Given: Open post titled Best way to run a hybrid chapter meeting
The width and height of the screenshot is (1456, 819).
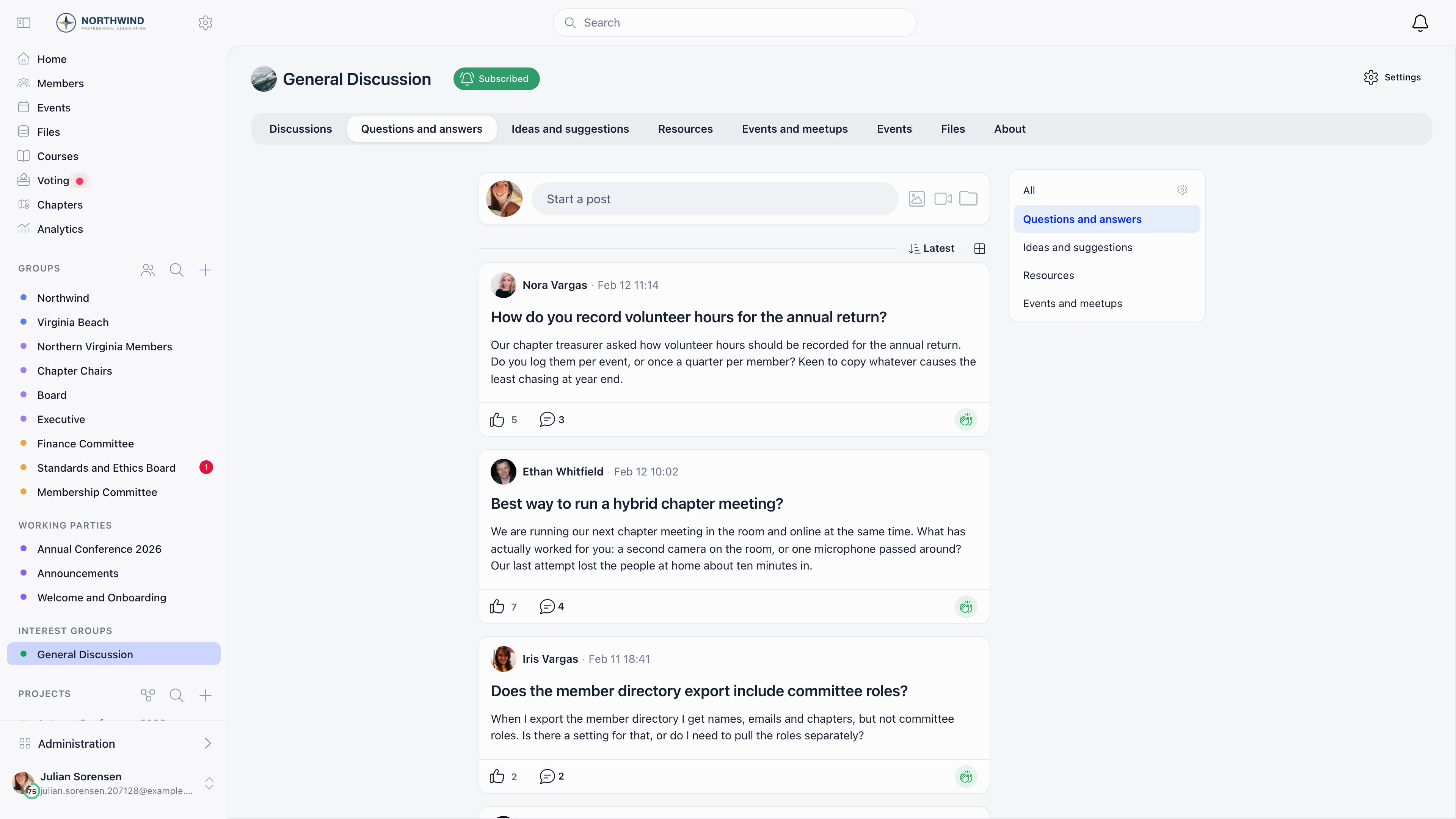Looking at the screenshot, I should (x=637, y=504).
